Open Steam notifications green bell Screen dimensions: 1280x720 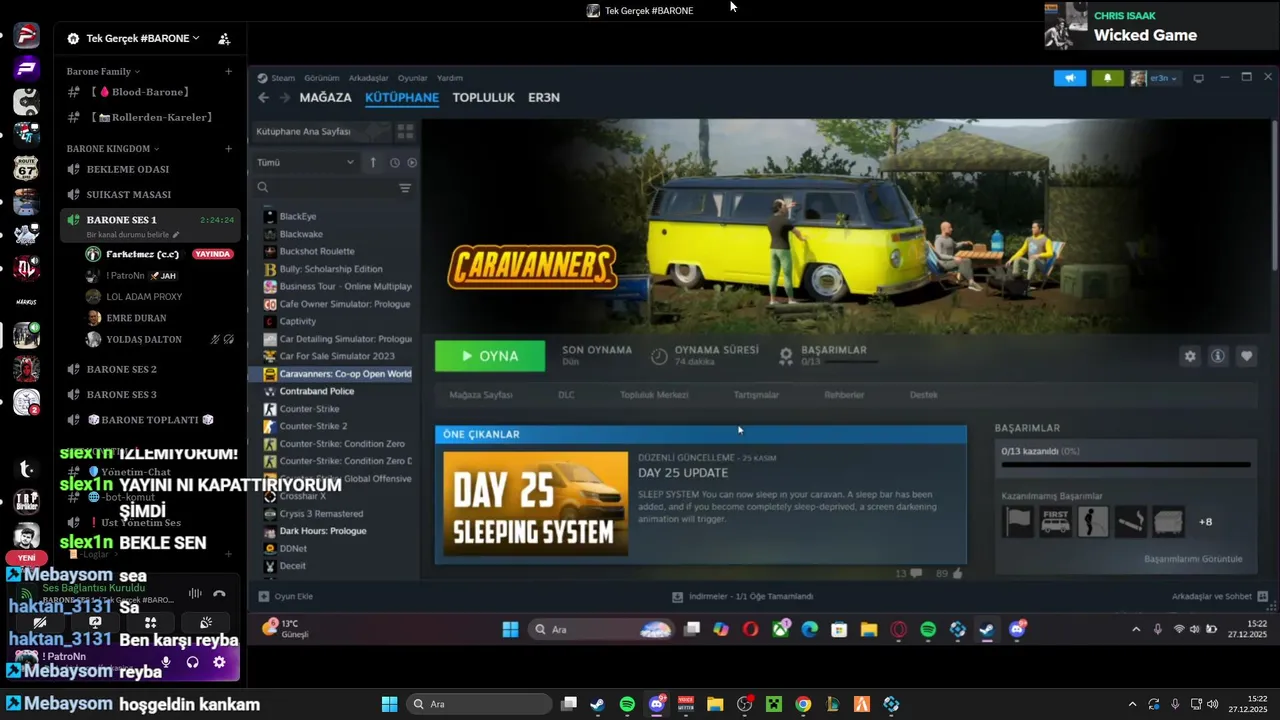click(x=1107, y=78)
